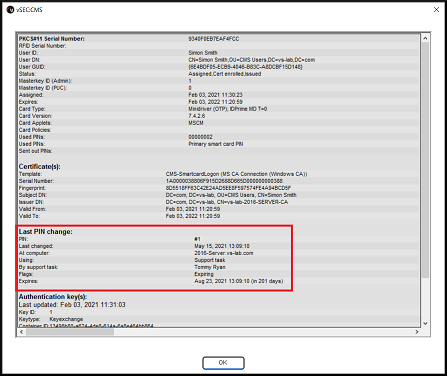
Task: Click the vertical scrollbar down arrow
Action: (425, 323)
